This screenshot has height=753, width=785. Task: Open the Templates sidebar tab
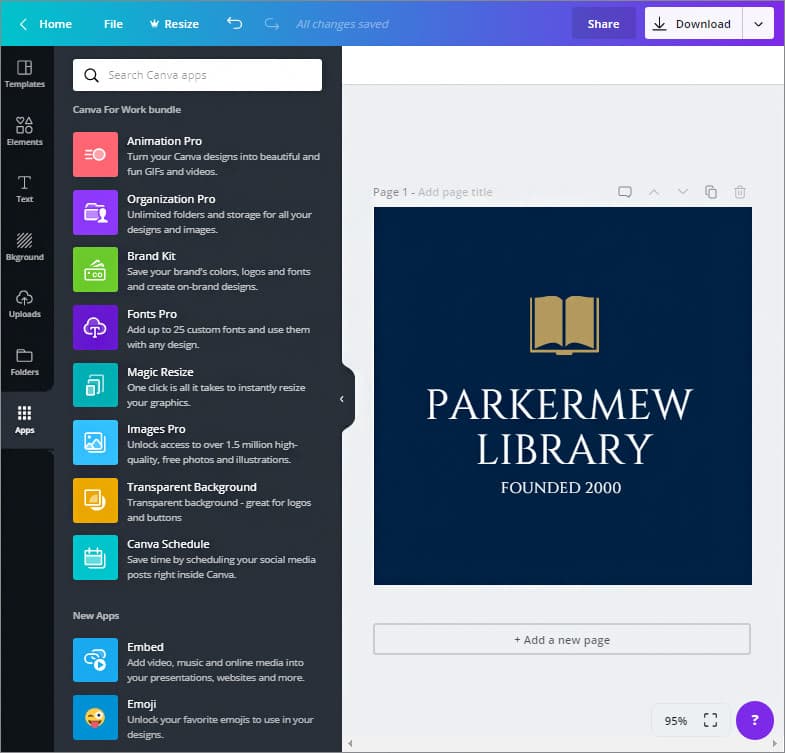point(25,74)
